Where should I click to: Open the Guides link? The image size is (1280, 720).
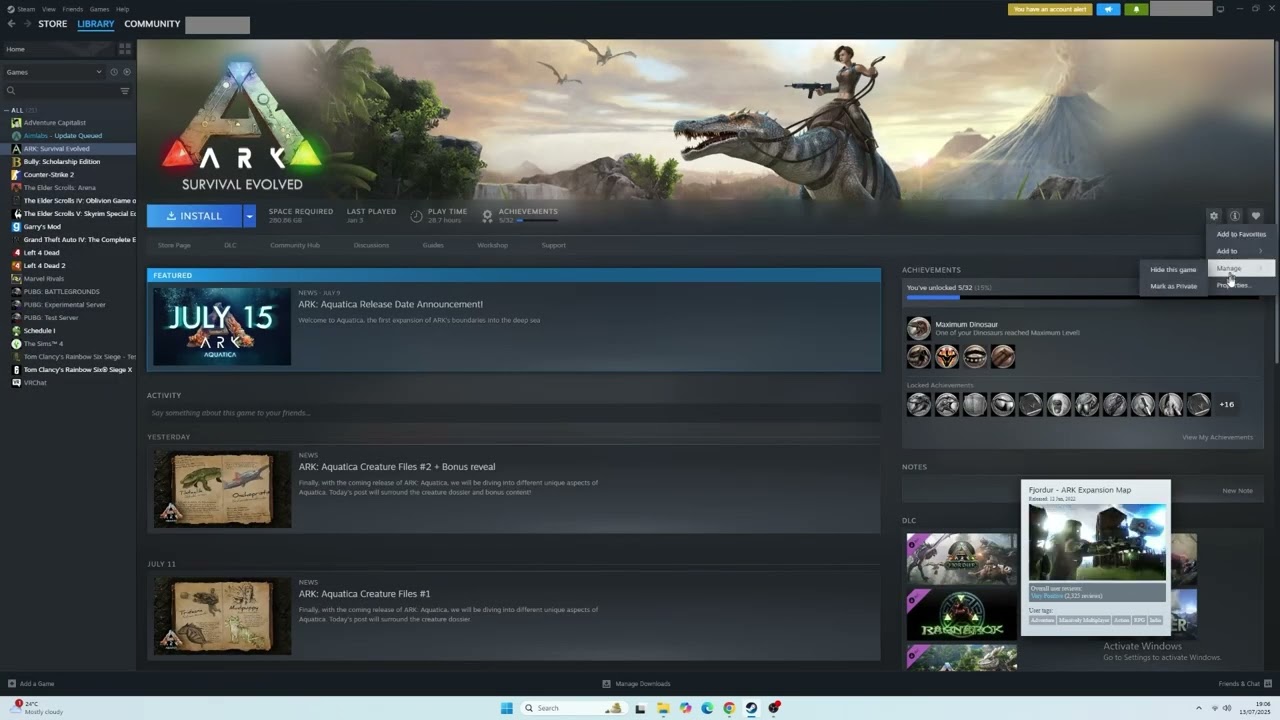433,245
